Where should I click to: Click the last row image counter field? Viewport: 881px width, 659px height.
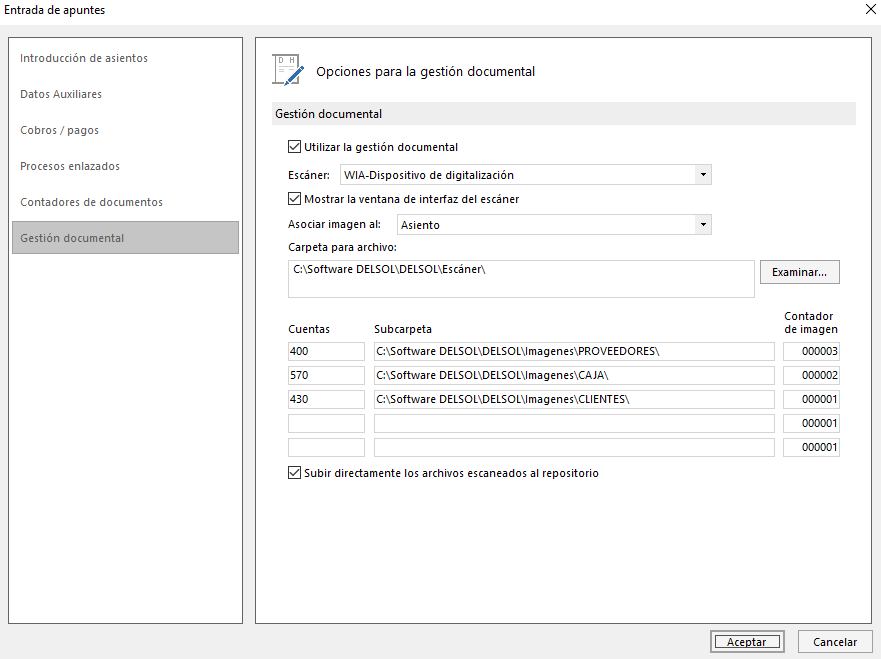[811, 448]
